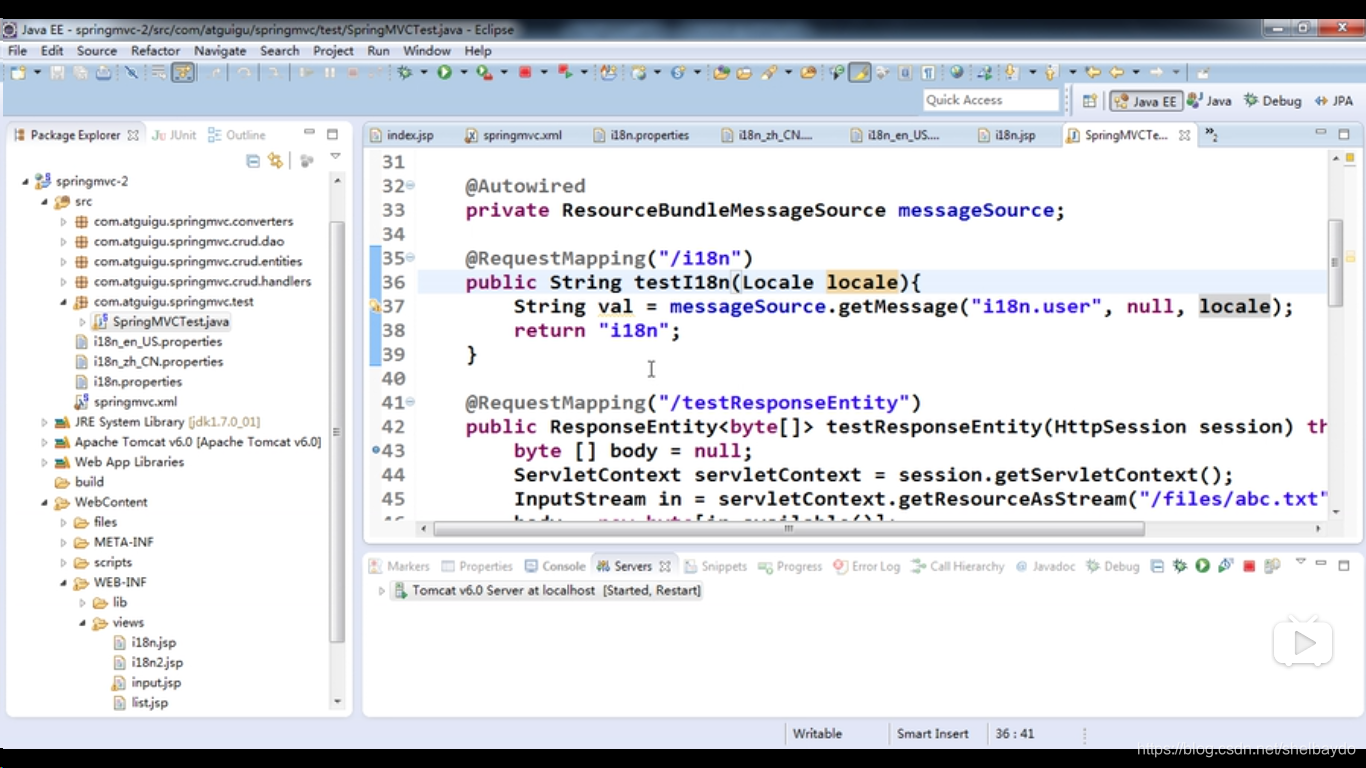Screen dimensions: 1366x768
Task: Collapse the springmvc-2 project node
Action: pyautogui.click(x=26, y=181)
